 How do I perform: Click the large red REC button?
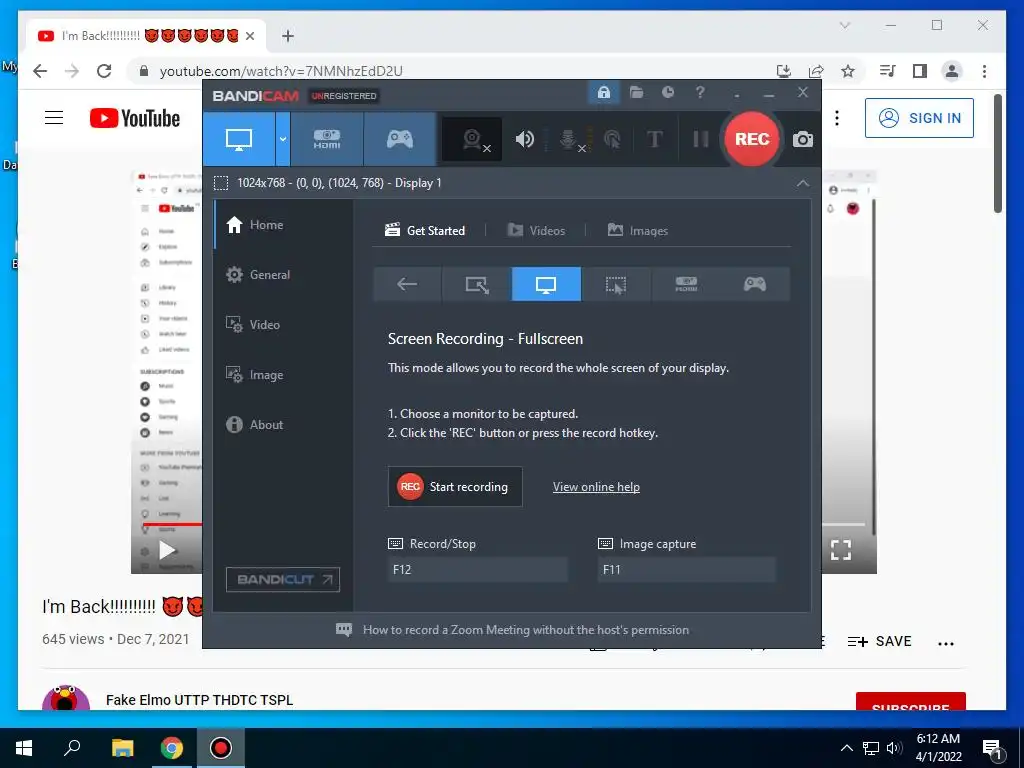point(752,139)
